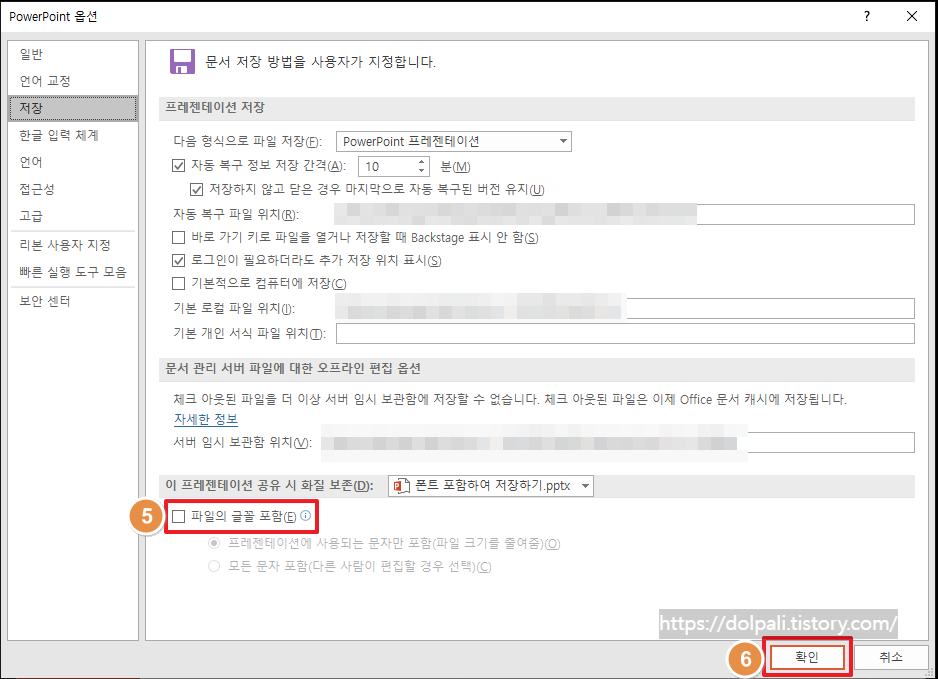Click PowerPoint file icon in 화질 보존 dropdown
The image size is (938, 679).
click(401, 486)
